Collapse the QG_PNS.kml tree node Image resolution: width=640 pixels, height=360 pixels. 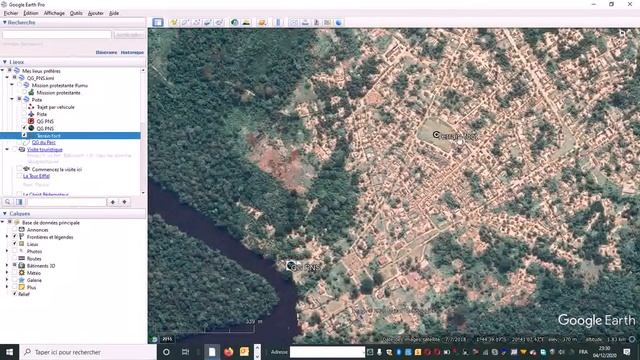pos(7,78)
